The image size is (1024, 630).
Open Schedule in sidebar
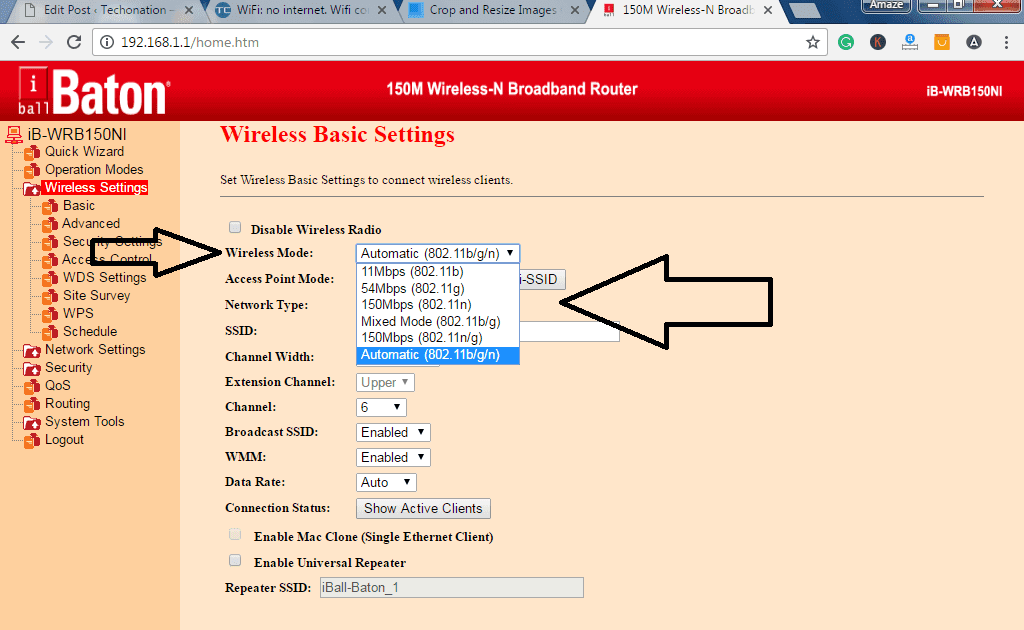pos(90,332)
